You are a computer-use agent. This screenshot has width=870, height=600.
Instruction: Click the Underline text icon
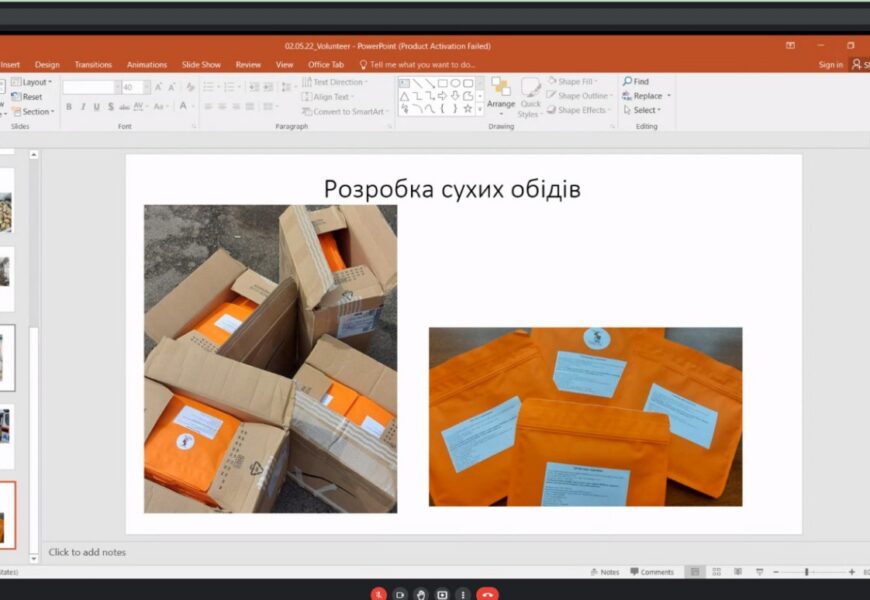pos(96,106)
